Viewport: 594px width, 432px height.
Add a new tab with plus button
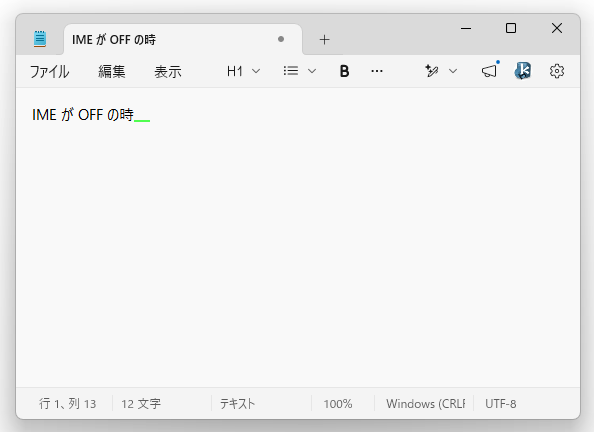click(x=324, y=39)
